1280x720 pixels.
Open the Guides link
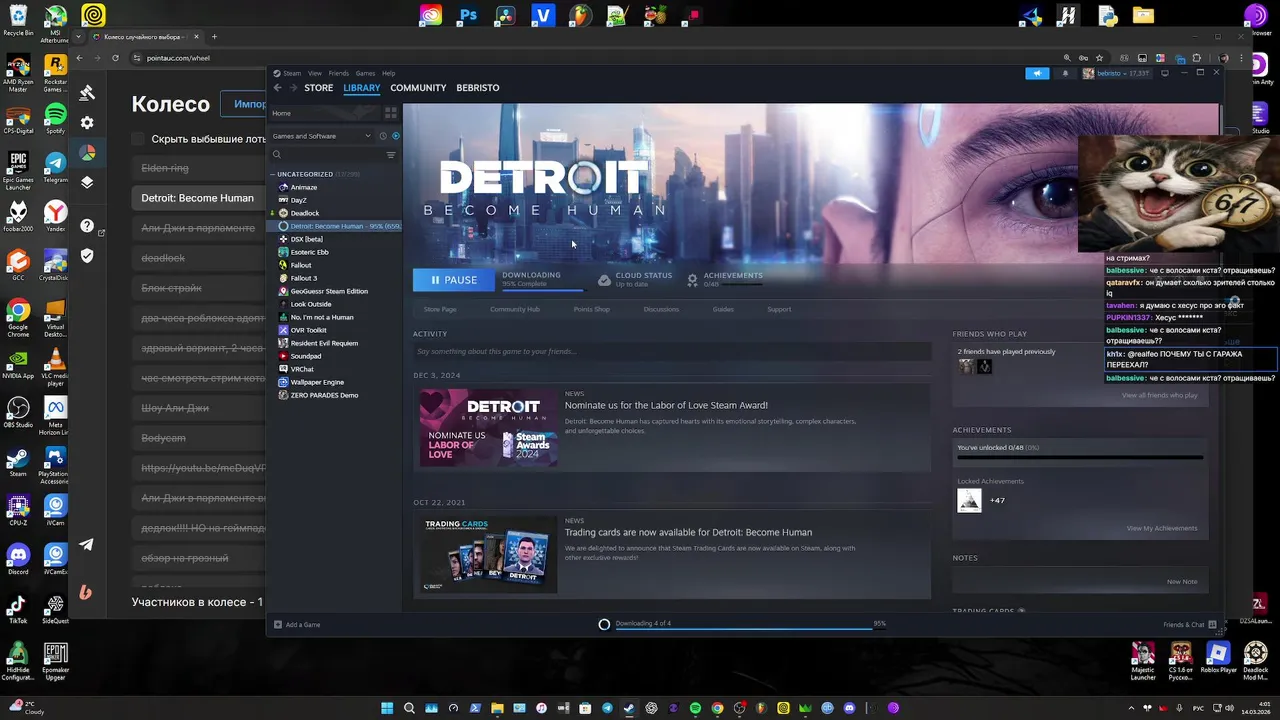[723, 309]
